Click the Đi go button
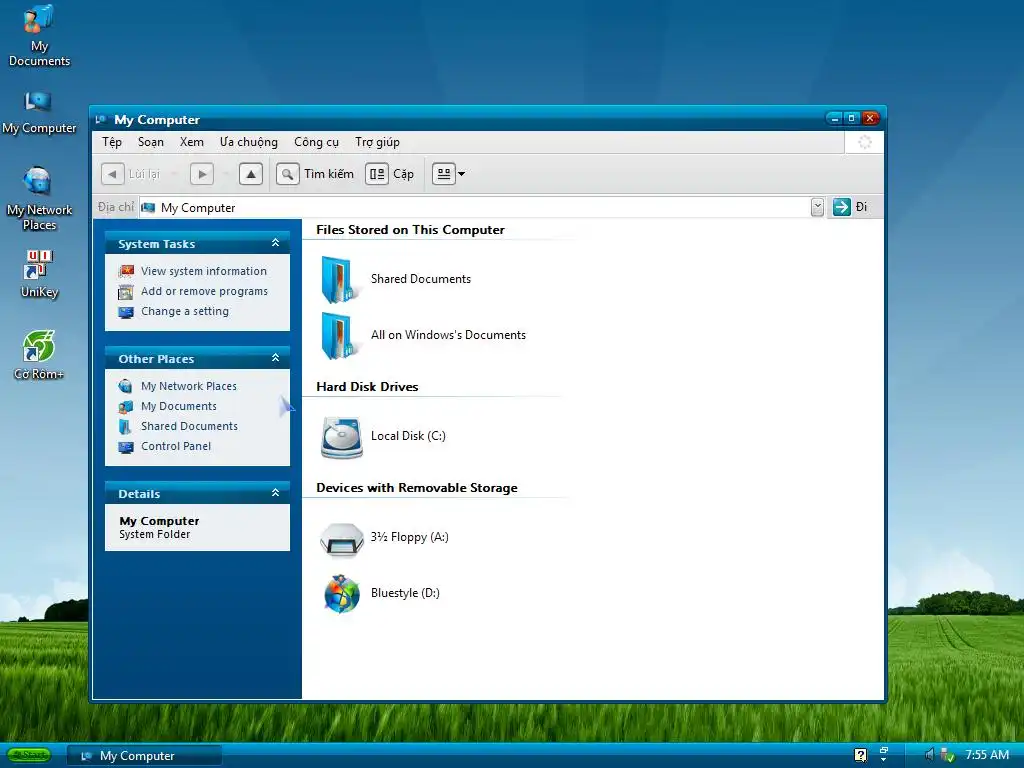The height and width of the screenshot is (768, 1024). (x=850, y=207)
